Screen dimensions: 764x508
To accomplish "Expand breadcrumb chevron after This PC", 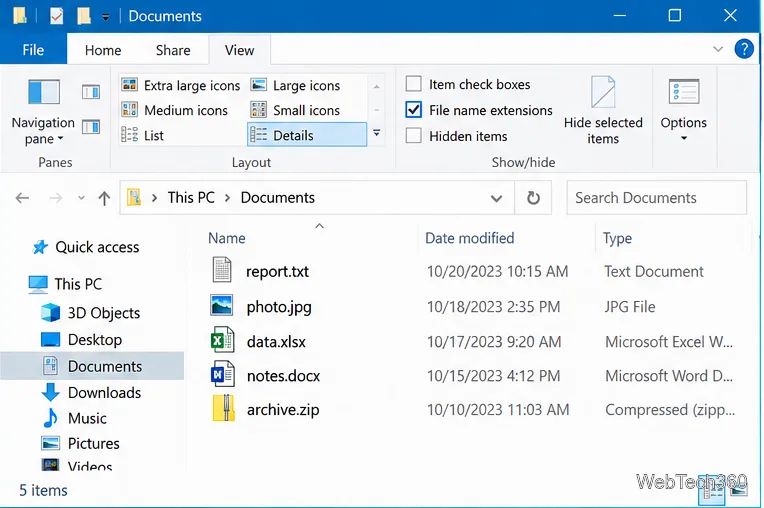I will 227,198.
